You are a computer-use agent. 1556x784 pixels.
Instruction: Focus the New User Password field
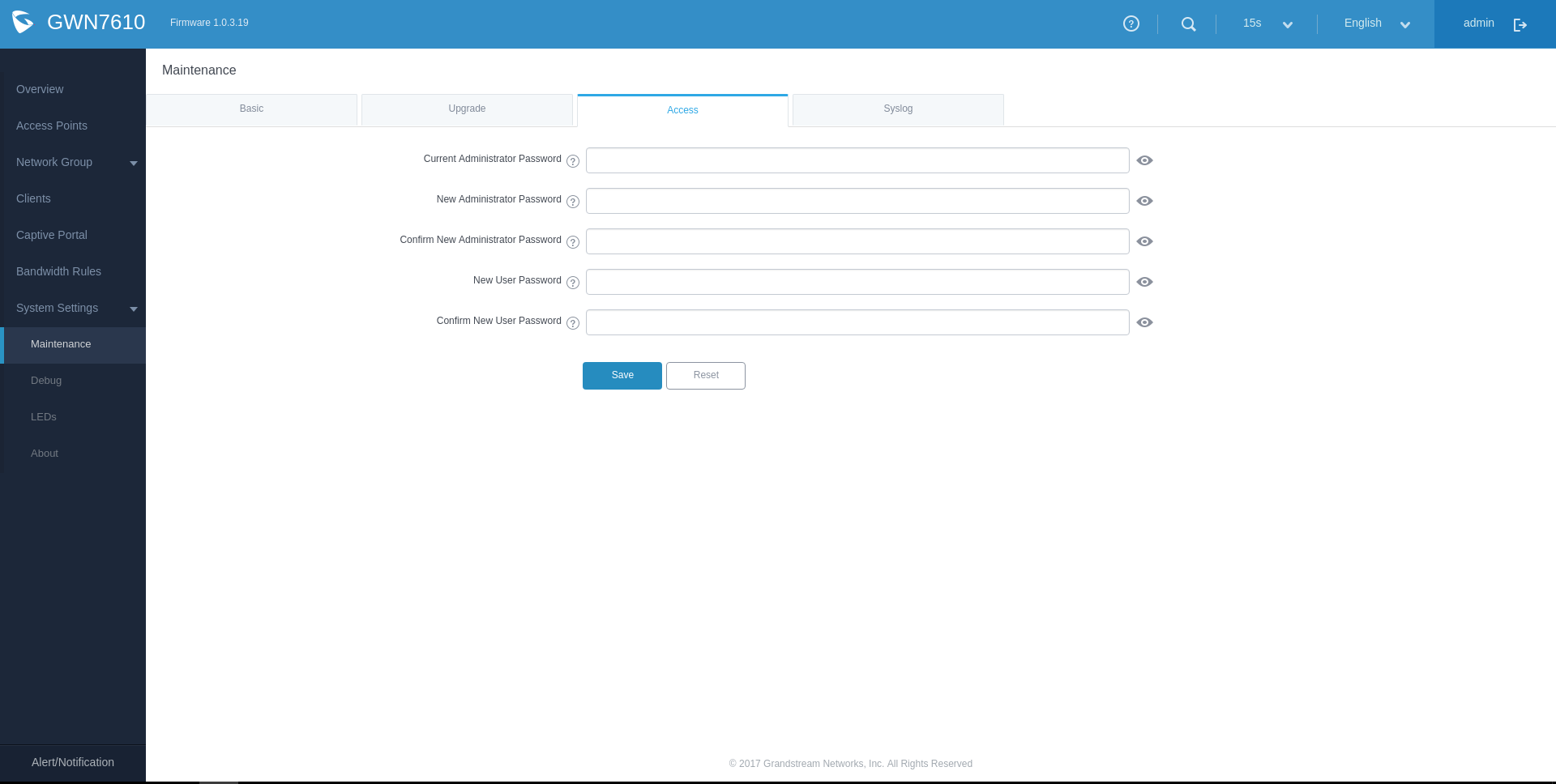click(857, 282)
